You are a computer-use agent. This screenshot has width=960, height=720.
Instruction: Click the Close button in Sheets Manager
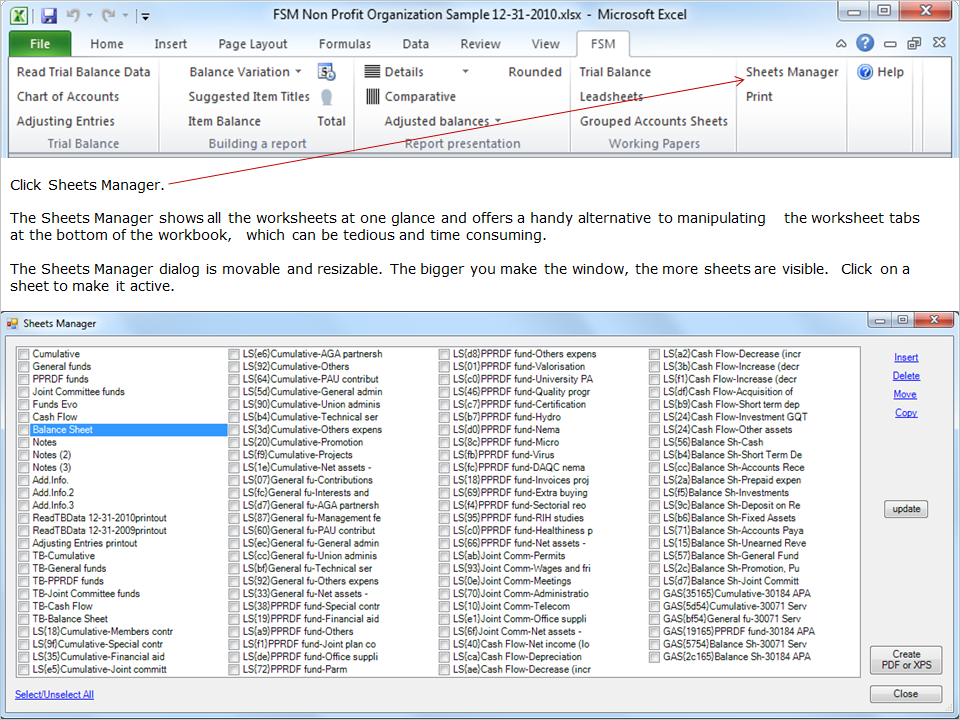(906, 694)
